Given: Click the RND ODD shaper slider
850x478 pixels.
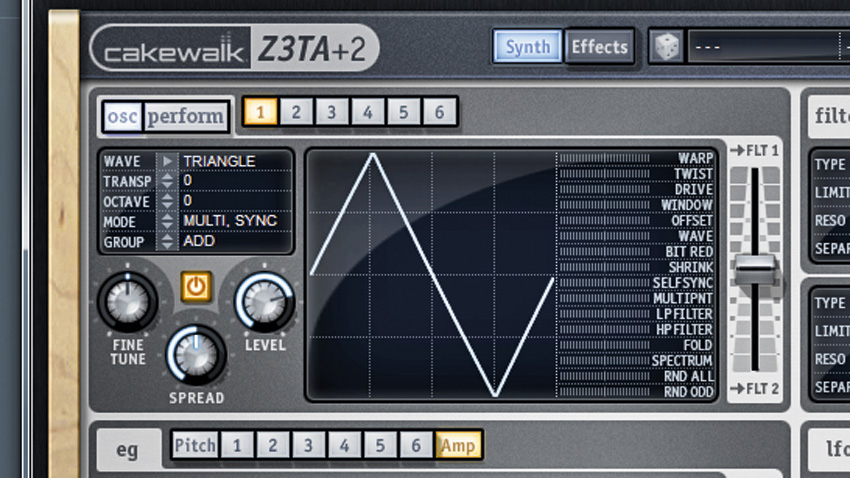Looking at the screenshot, I should [604, 391].
